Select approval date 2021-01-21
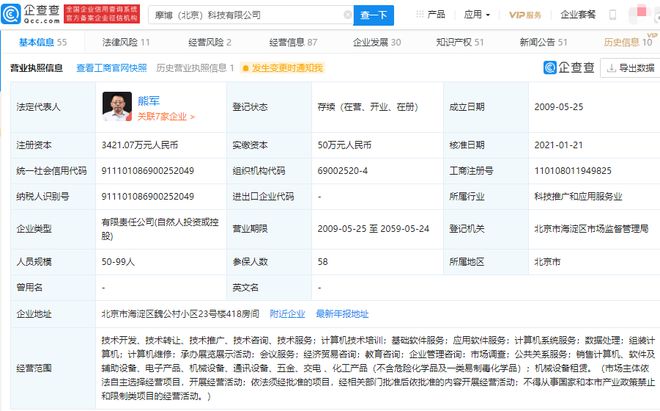Image resolution: width=660 pixels, height=411 pixels. 559,145
